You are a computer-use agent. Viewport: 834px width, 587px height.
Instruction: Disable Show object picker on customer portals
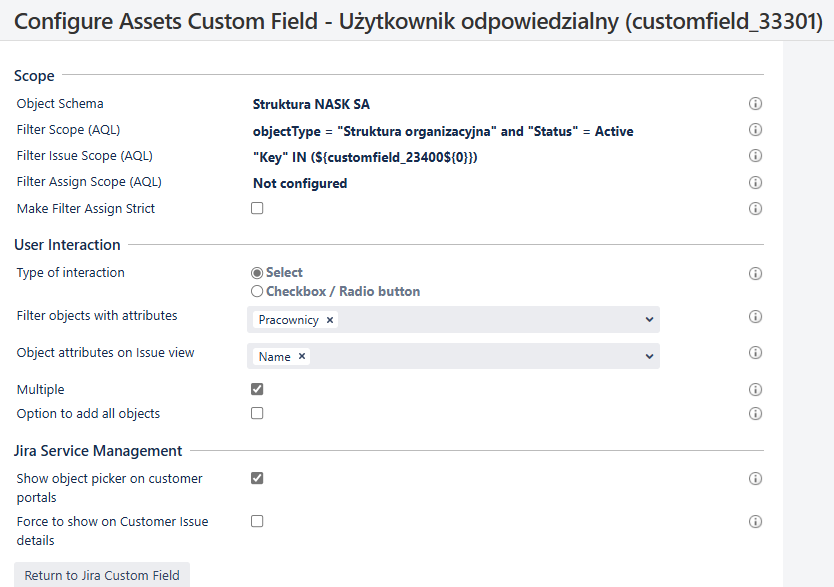(x=257, y=478)
